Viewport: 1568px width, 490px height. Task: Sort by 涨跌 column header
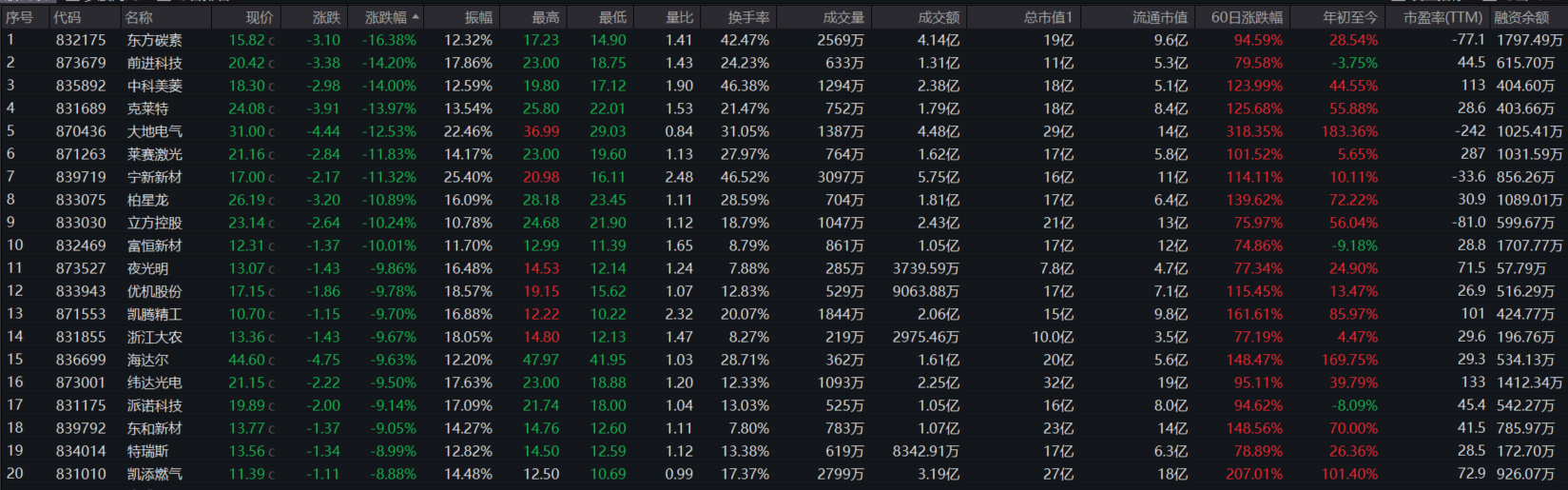326,17
